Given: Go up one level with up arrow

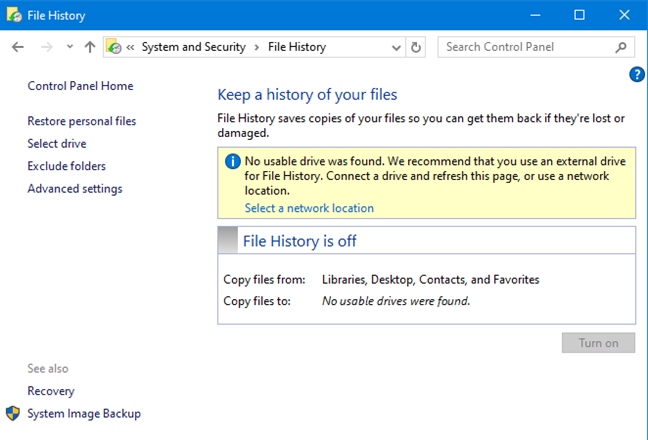Looking at the screenshot, I should (90, 47).
